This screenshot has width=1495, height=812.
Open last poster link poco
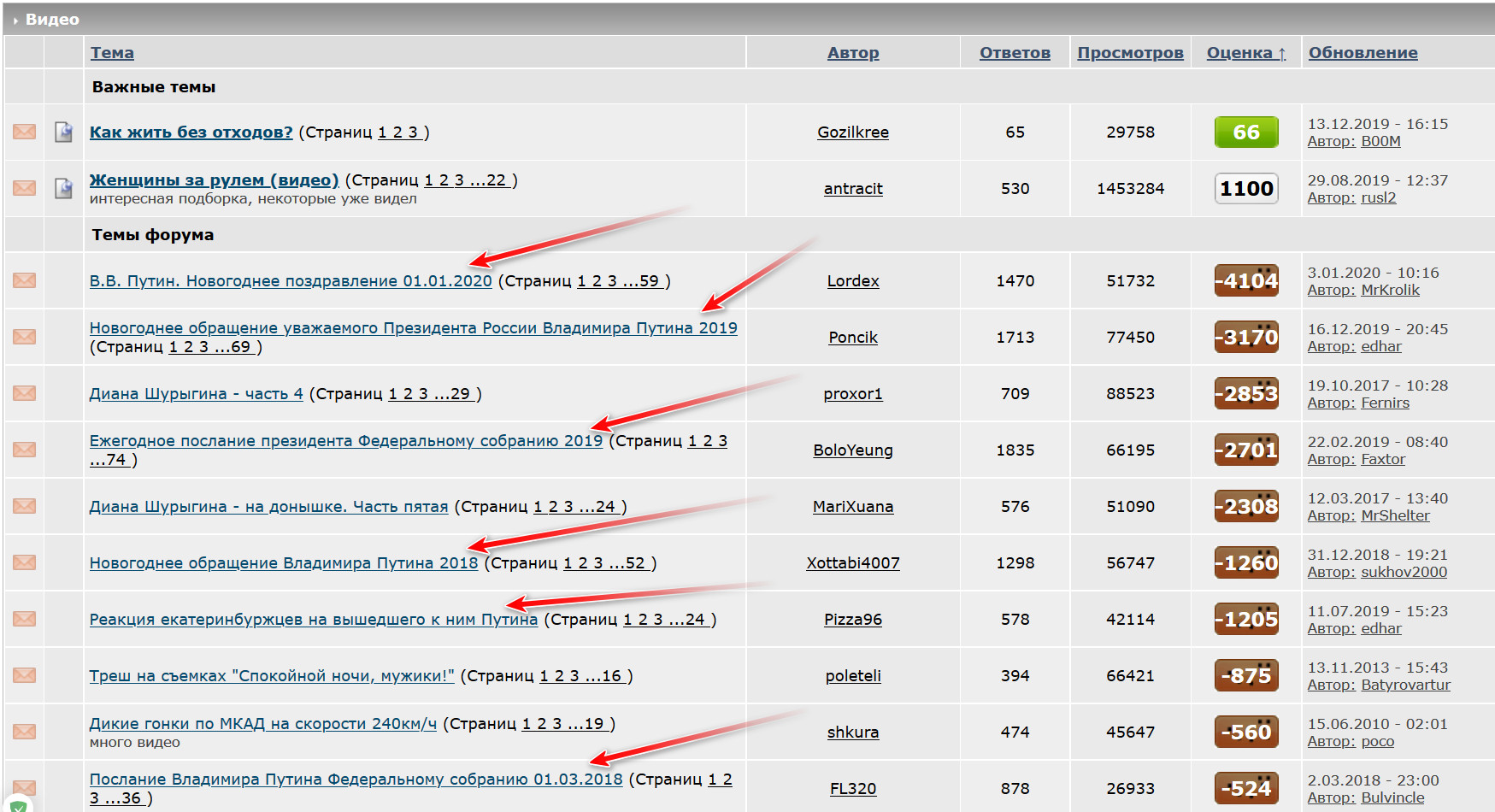[1377, 741]
